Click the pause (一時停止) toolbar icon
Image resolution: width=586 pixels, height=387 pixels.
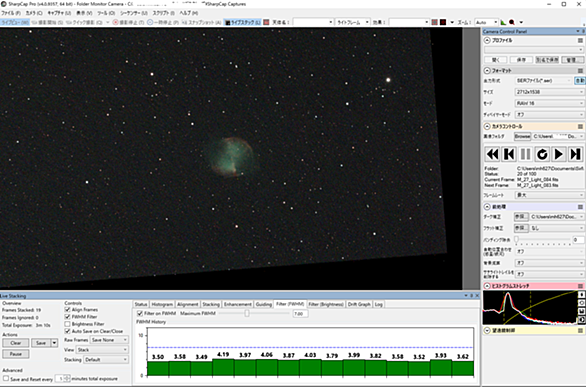[x=150, y=22]
